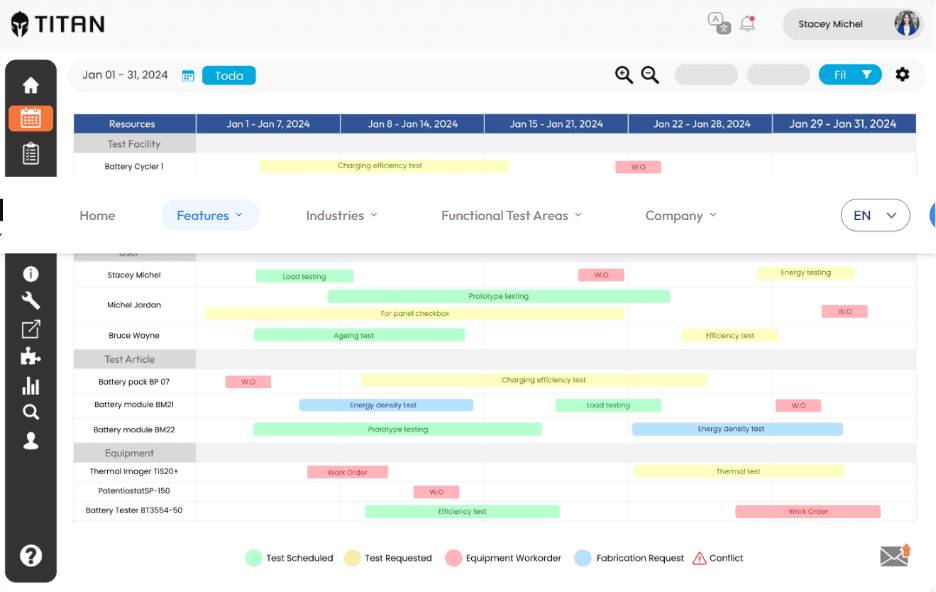Open the Home icon in the sidebar
Image resolution: width=936 pixels, height=592 pixels.
[30, 85]
